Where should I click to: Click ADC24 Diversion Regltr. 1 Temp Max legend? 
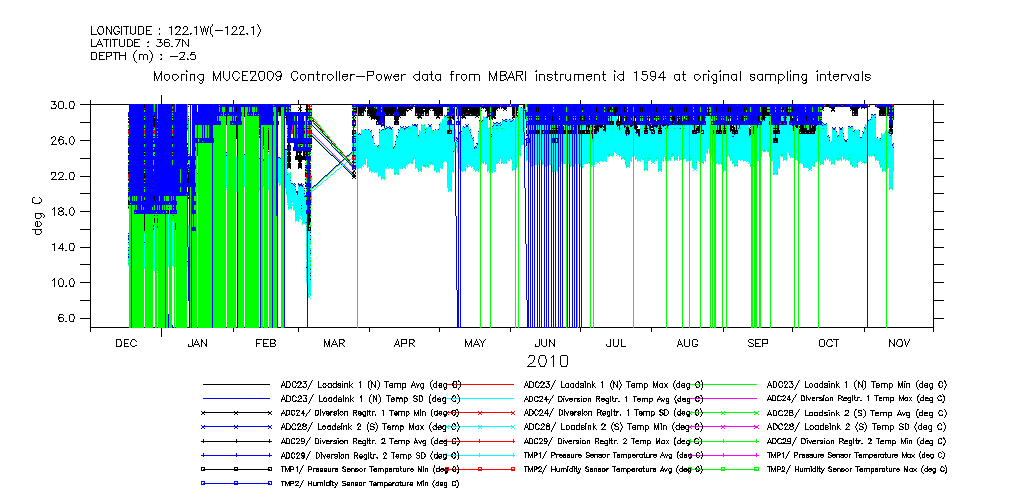coord(856,398)
